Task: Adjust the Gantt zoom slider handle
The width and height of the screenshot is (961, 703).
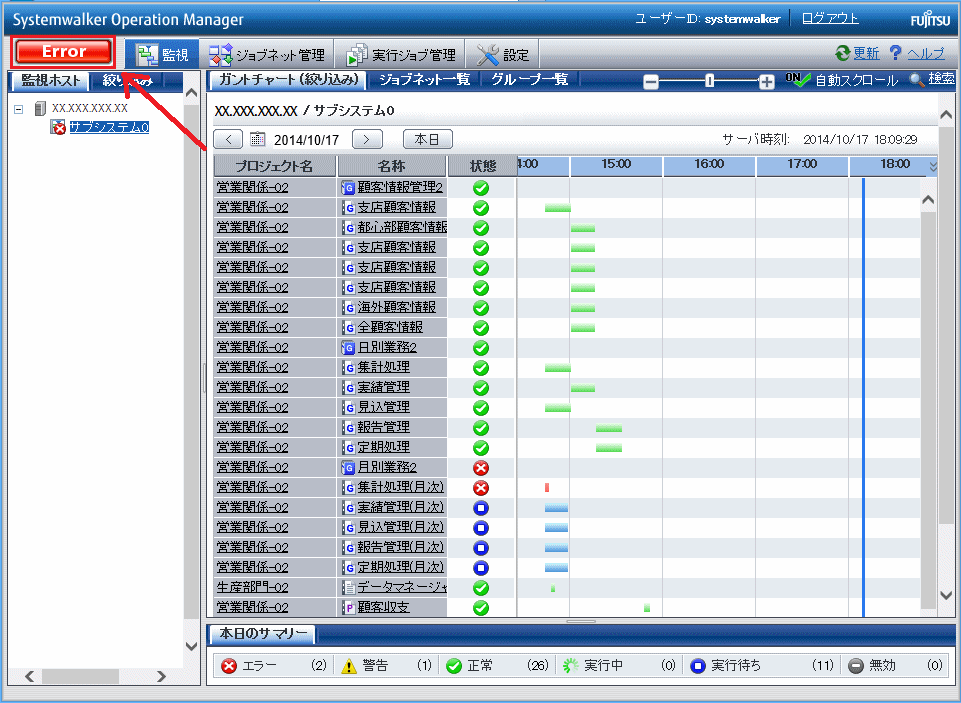Action: click(x=709, y=81)
